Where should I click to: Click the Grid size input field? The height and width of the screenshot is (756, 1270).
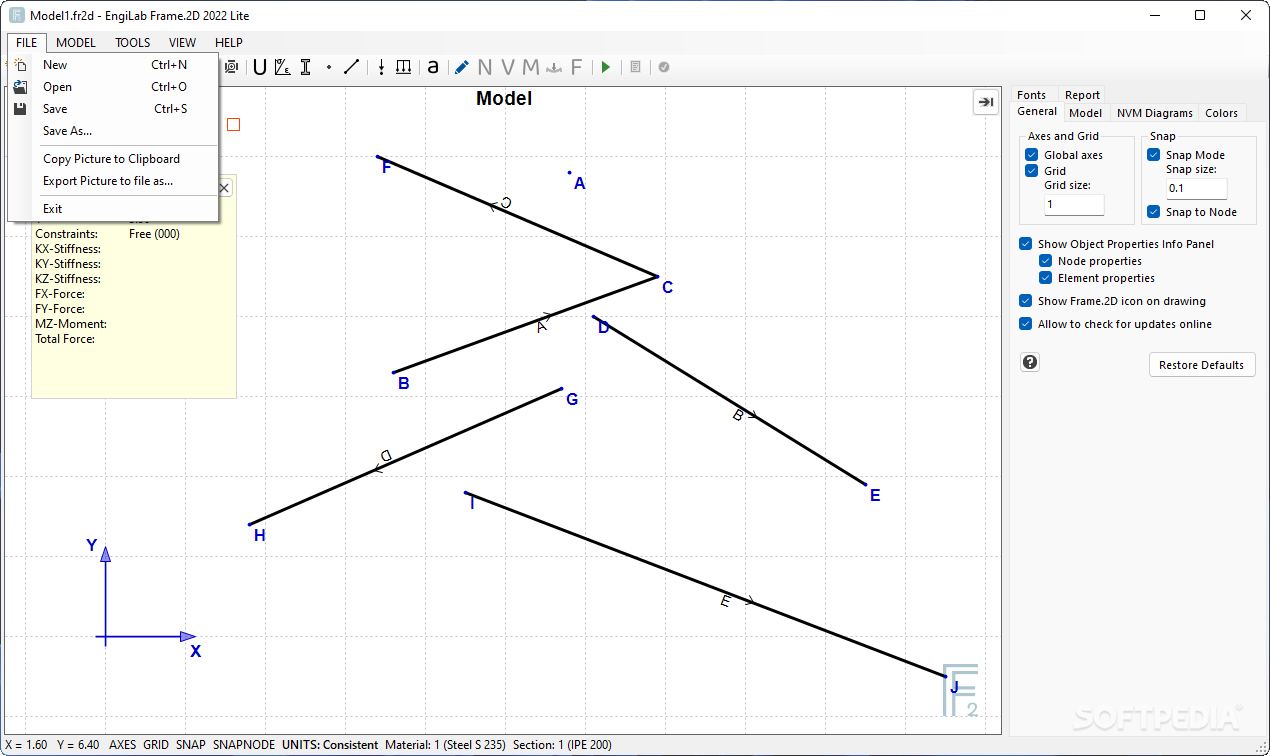click(1074, 204)
